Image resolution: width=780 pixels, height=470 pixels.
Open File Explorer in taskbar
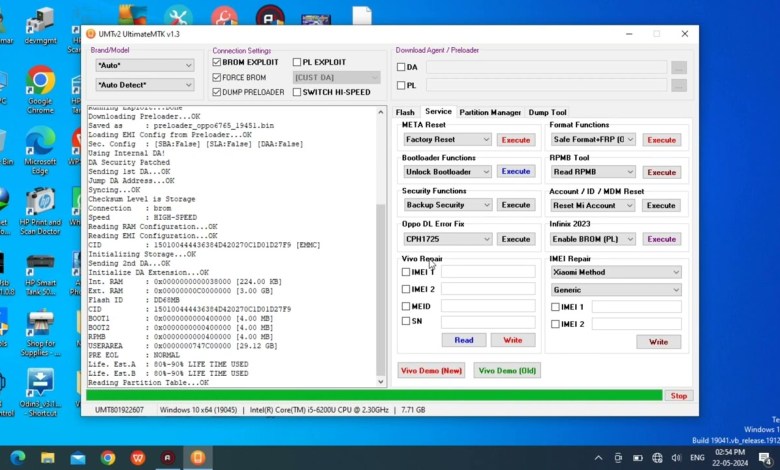point(48,458)
